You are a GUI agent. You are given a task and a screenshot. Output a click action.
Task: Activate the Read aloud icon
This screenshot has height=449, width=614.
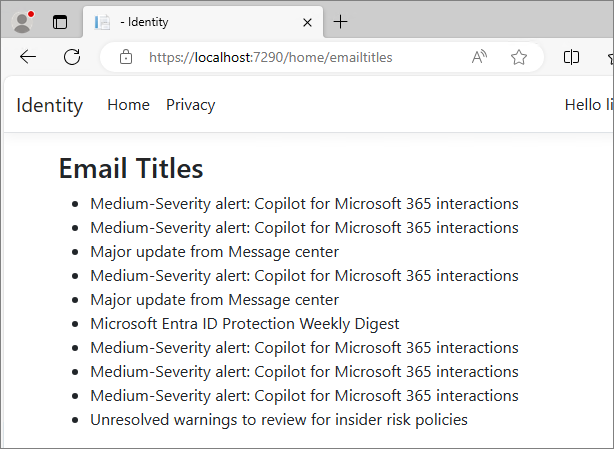(479, 57)
